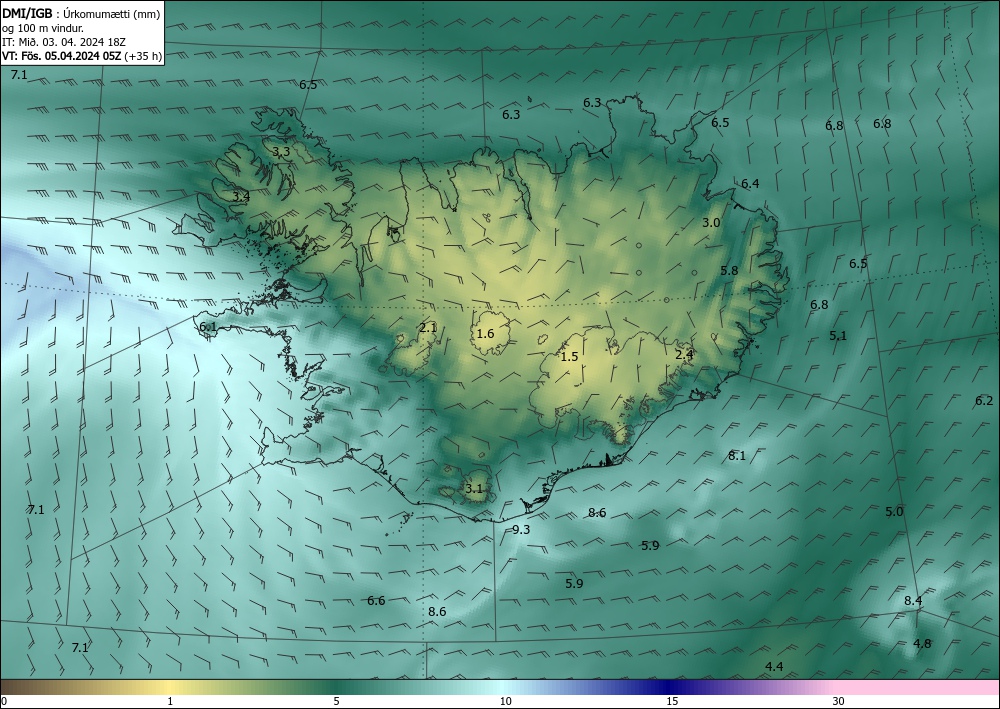
Task: Click the color scale label 1
Action: point(170,701)
